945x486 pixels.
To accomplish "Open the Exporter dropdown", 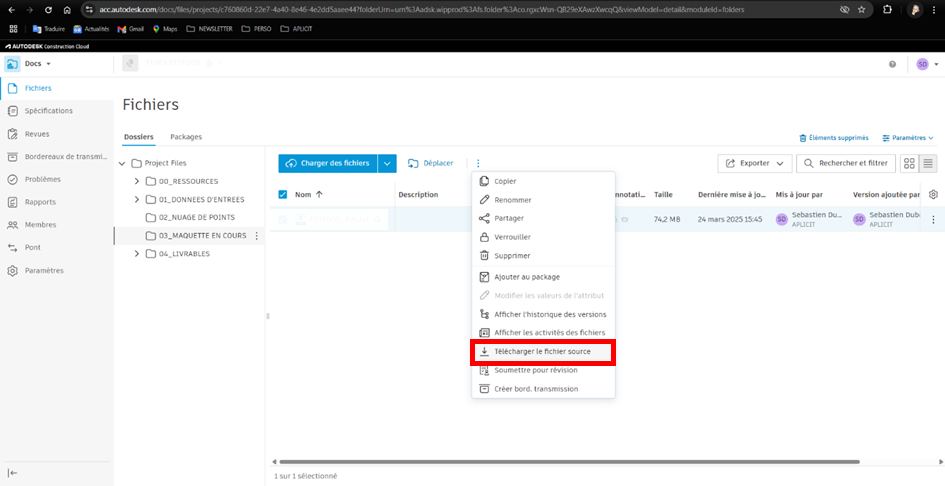I will pos(754,163).
